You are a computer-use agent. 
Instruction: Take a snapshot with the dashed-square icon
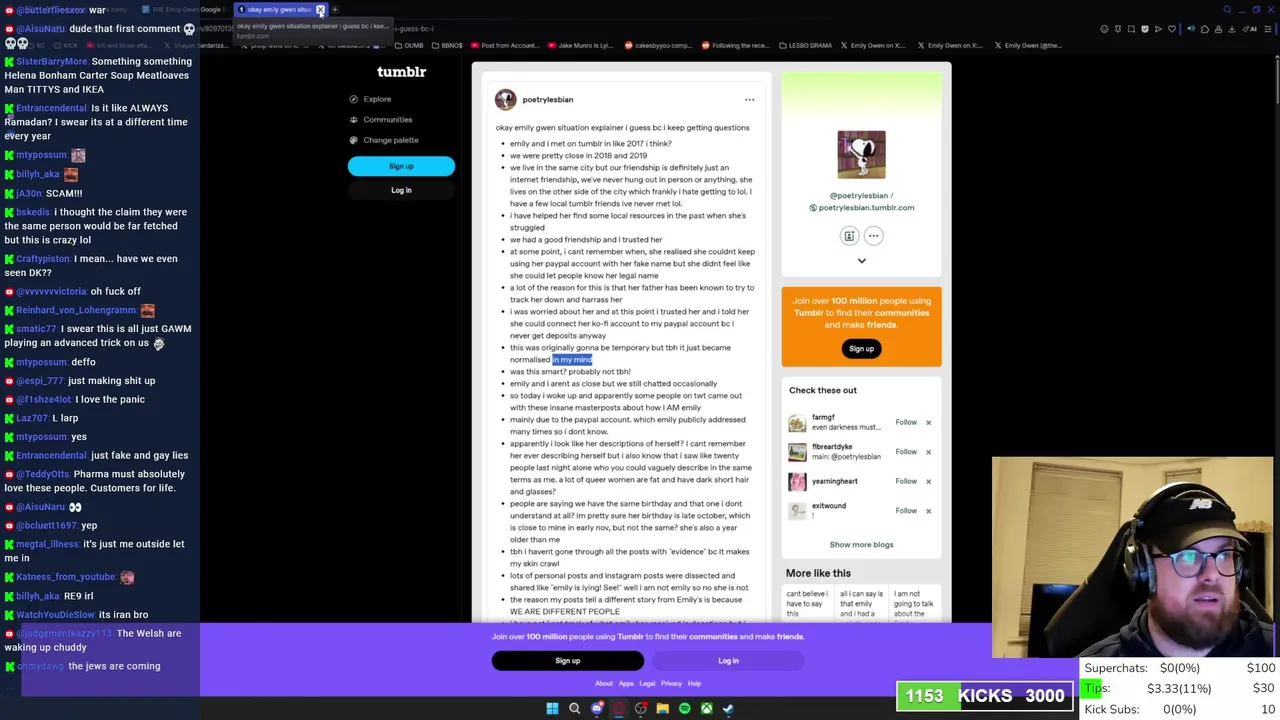(x=1131, y=29)
